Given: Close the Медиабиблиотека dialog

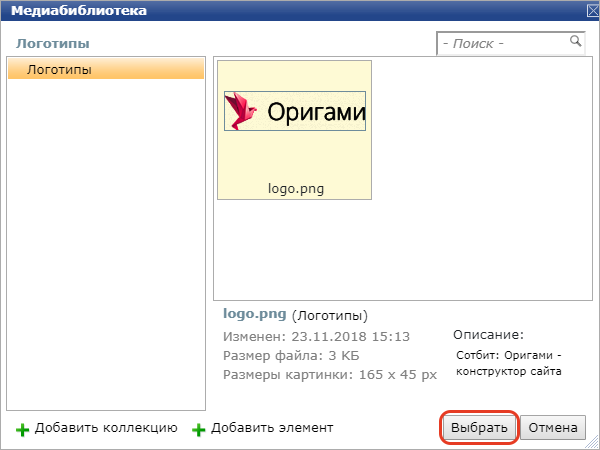Looking at the screenshot, I should [x=593, y=11].
